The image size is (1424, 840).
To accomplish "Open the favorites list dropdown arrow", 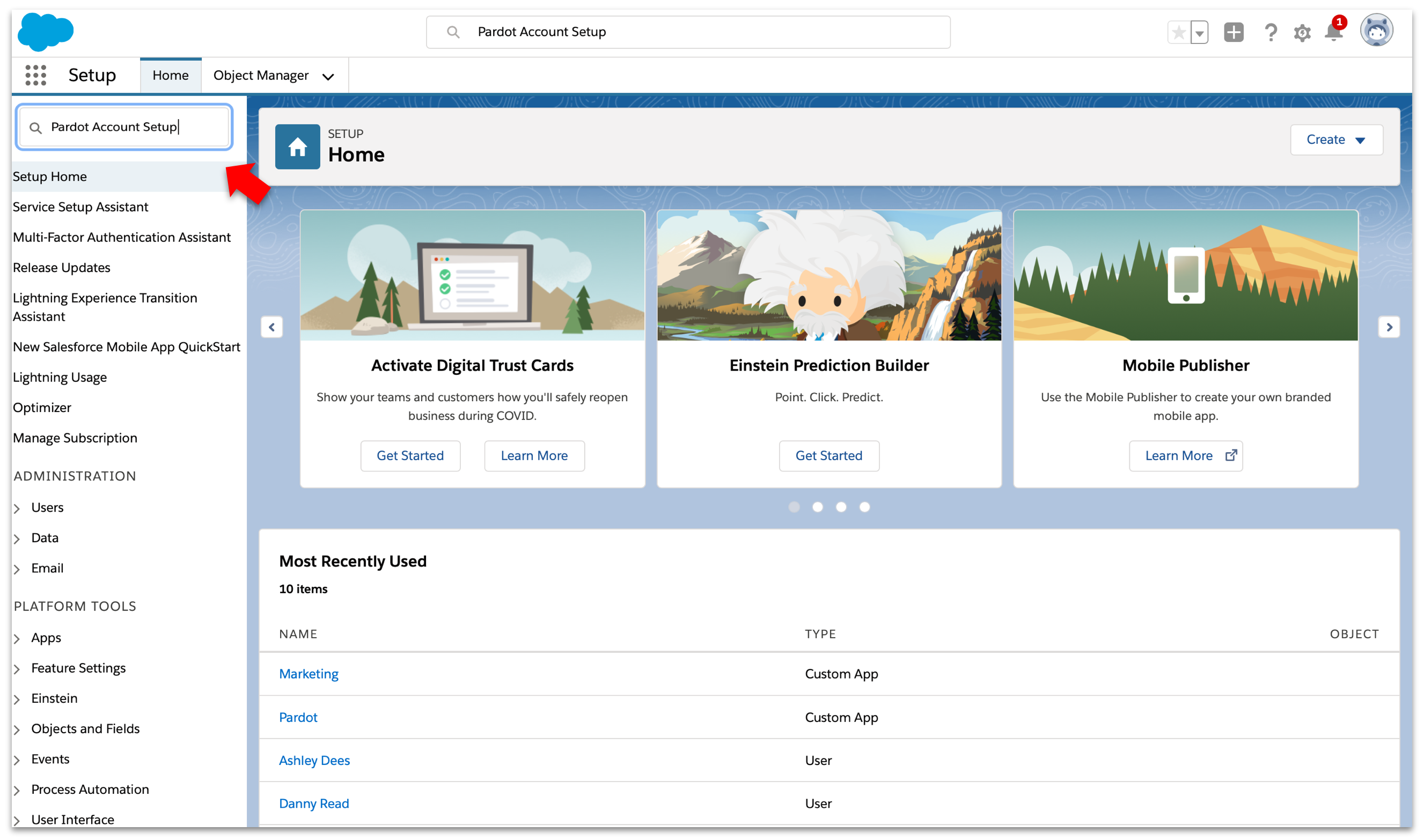I will coord(1199,32).
